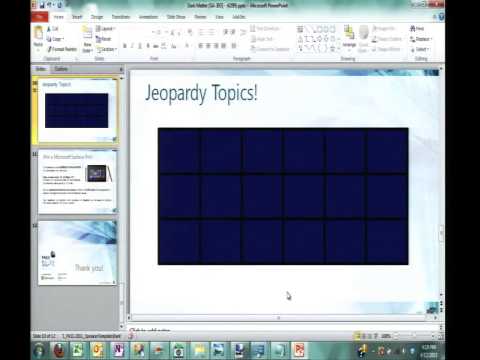Expand the Replace dropdown in Editing group

(421, 39)
